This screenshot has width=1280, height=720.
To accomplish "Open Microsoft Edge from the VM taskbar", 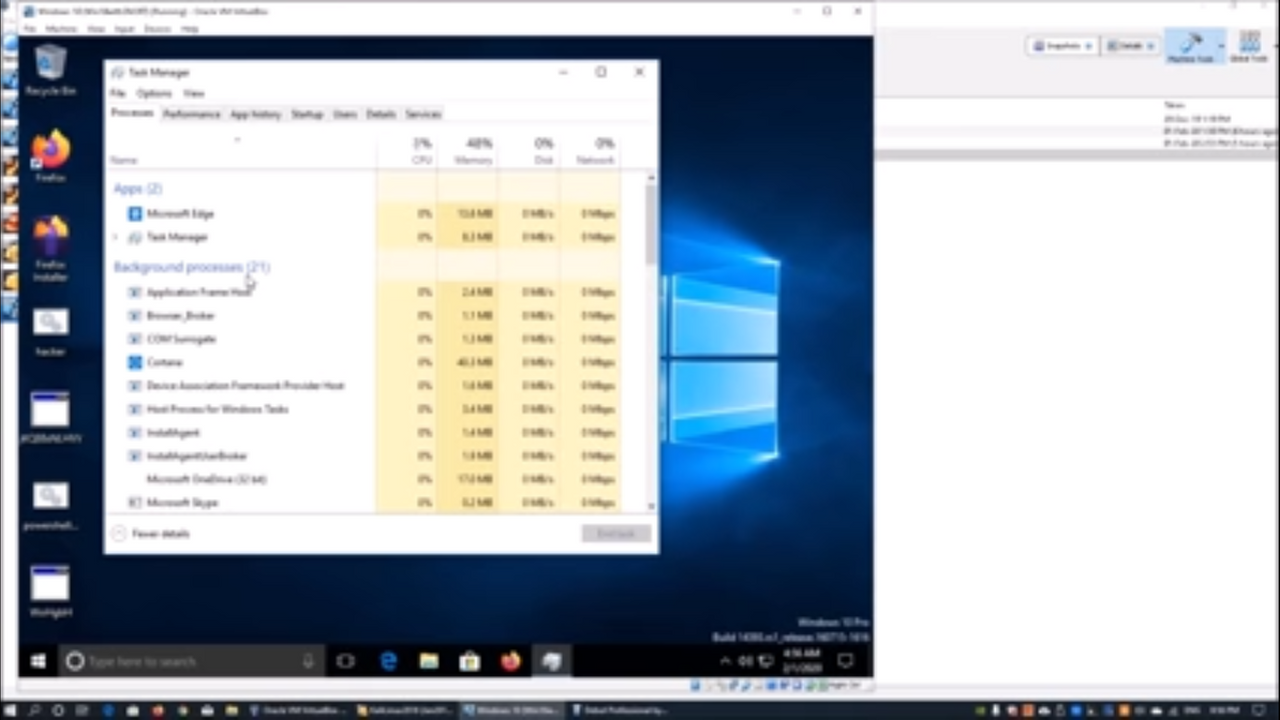I will (x=388, y=661).
